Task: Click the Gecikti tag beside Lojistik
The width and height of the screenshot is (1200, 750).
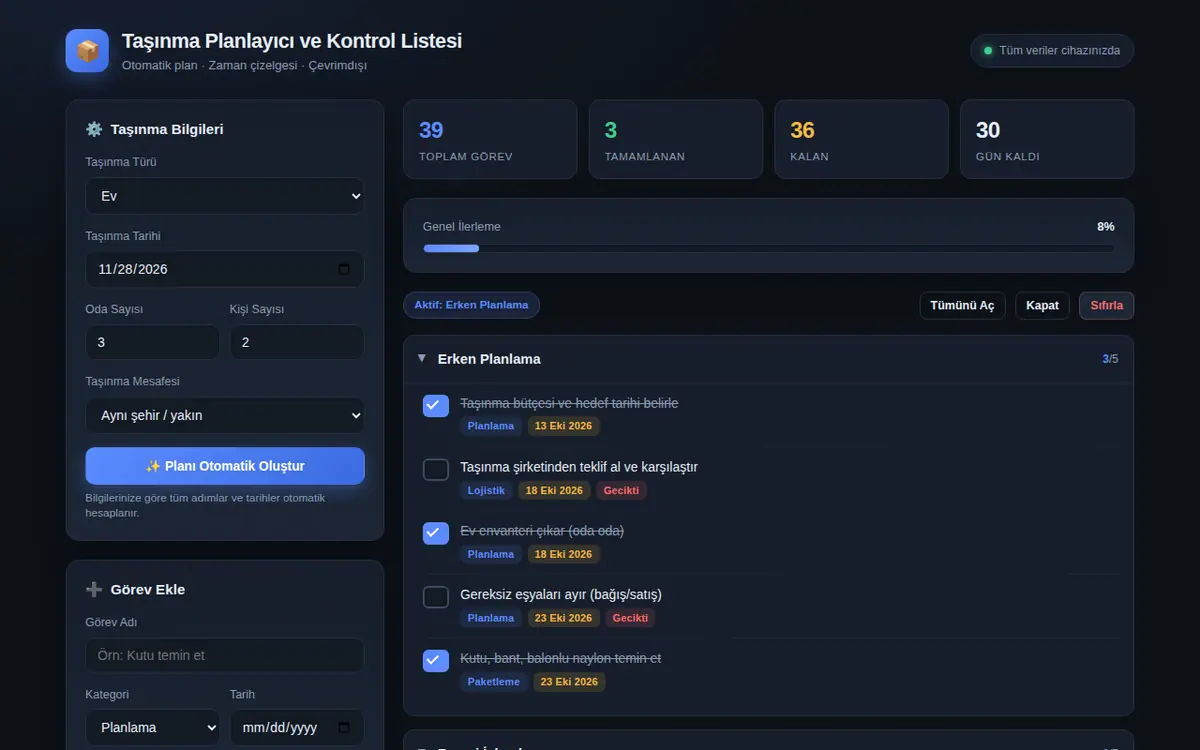Action: point(622,490)
